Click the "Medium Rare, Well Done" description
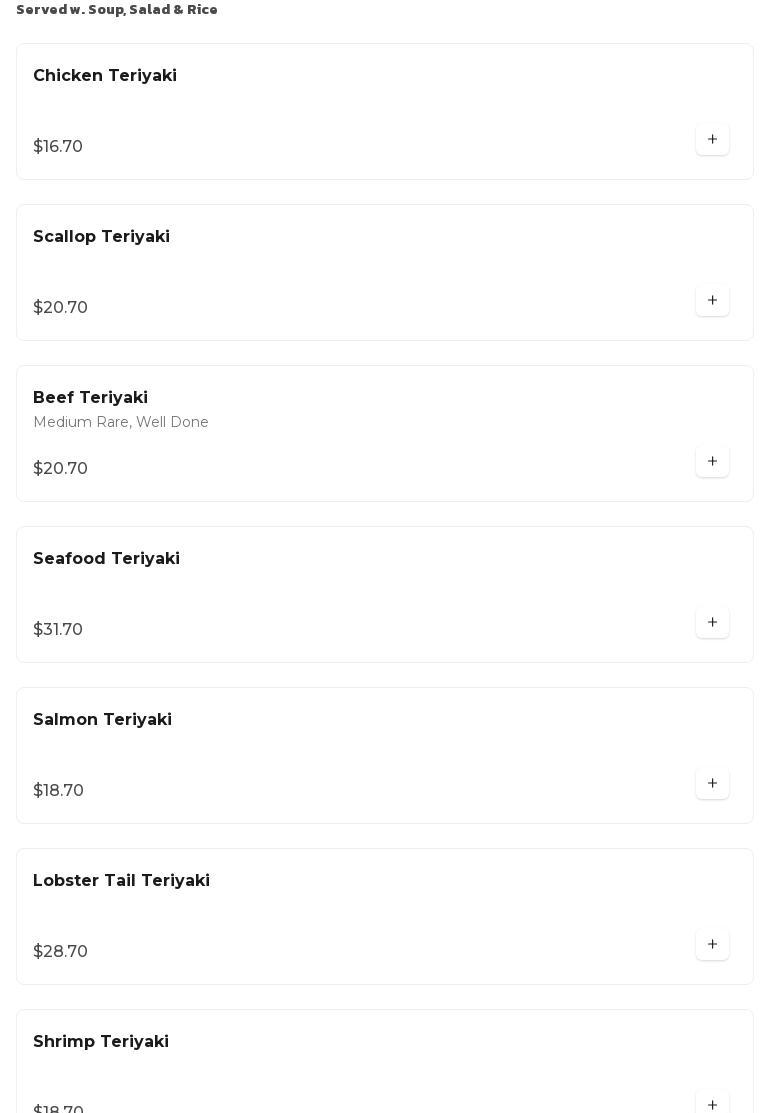770x1113 pixels. click(121, 423)
